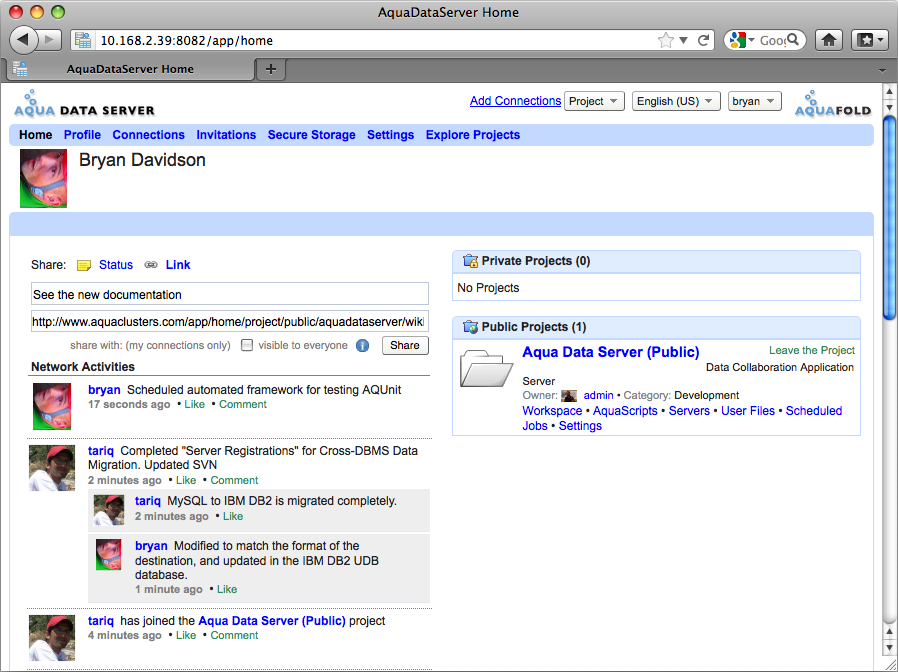The image size is (898, 672).
Task: Open the bryan user dropdown
Action: tap(754, 101)
